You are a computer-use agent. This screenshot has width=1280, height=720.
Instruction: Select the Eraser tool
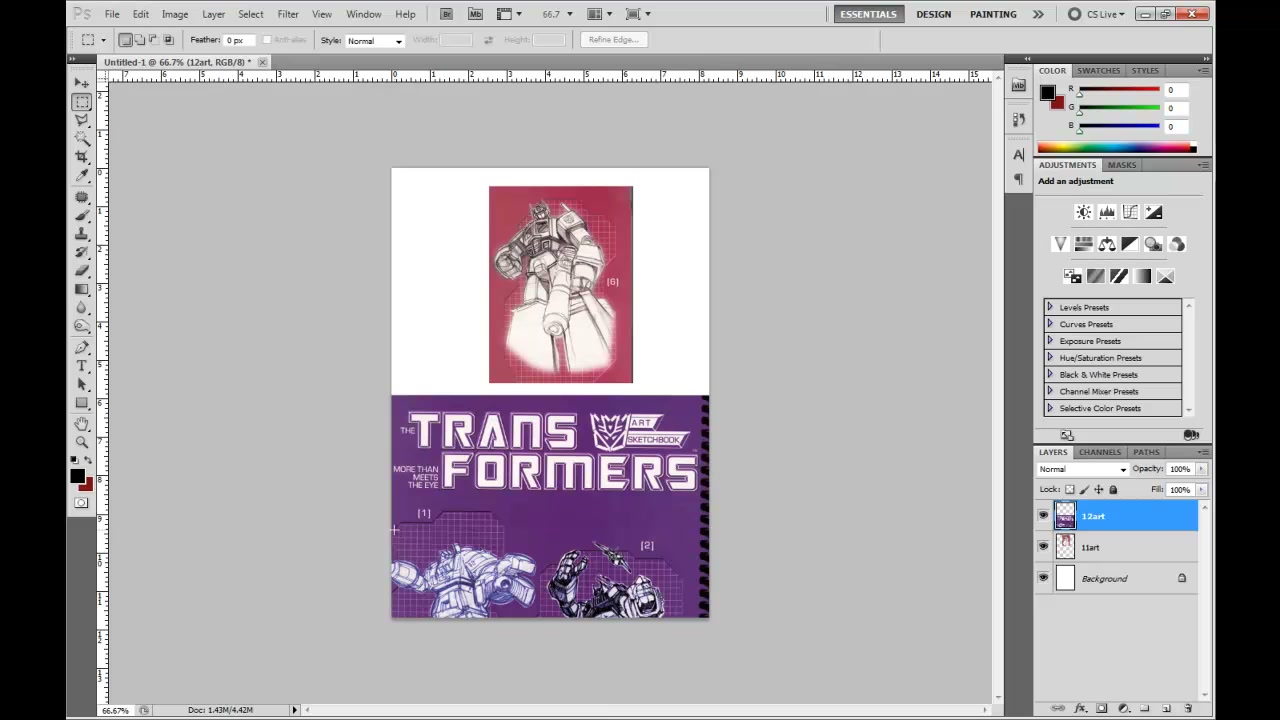click(82, 271)
